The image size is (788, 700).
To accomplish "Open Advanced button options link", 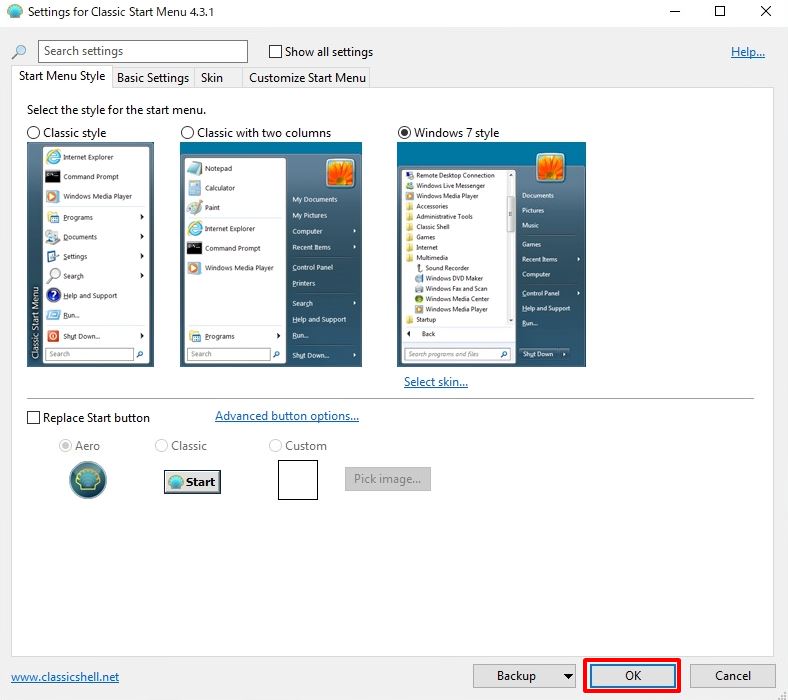I will pos(287,416).
